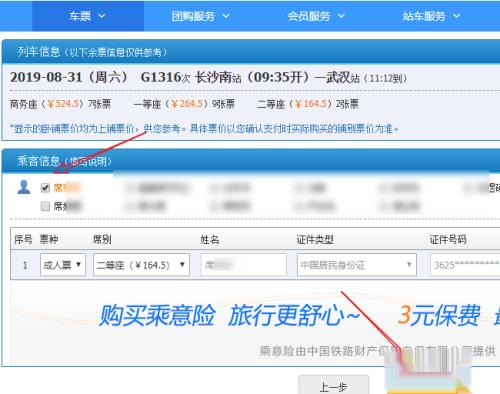The width and height of the screenshot is (500, 394).
Task: Open the 中国居民身份证 ID type dropdown
Action: tap(357, 265)
